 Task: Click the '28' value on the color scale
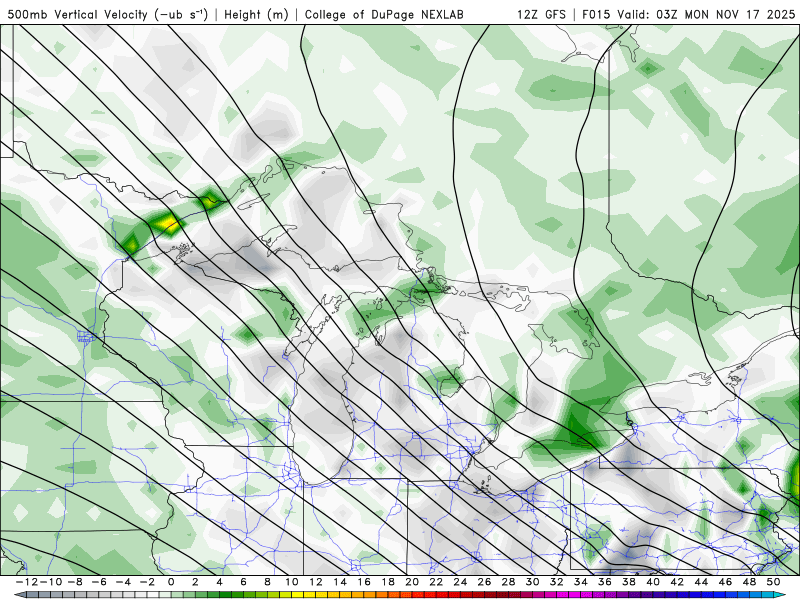509,582
